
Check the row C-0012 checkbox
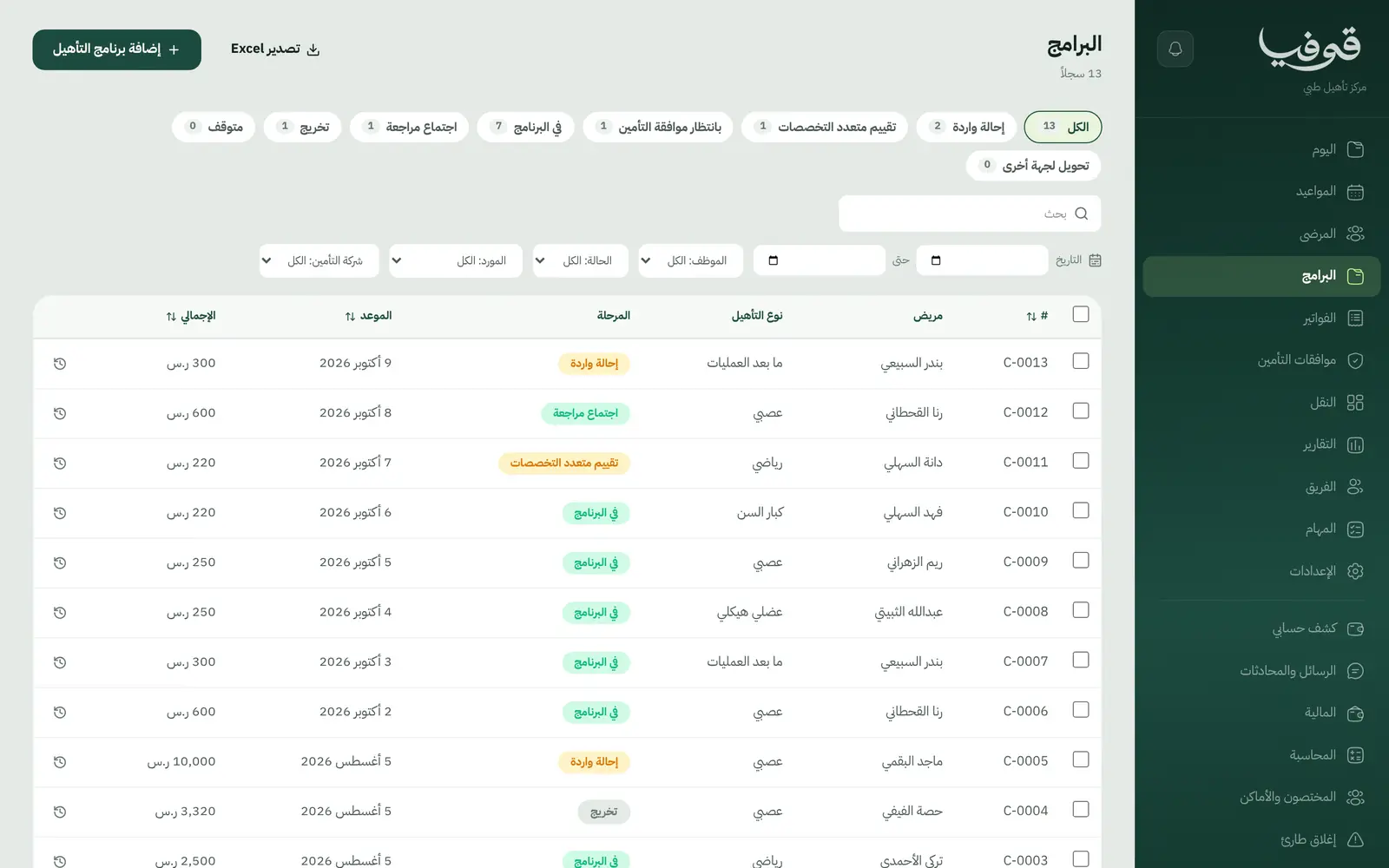click(x=1081, y=411)
